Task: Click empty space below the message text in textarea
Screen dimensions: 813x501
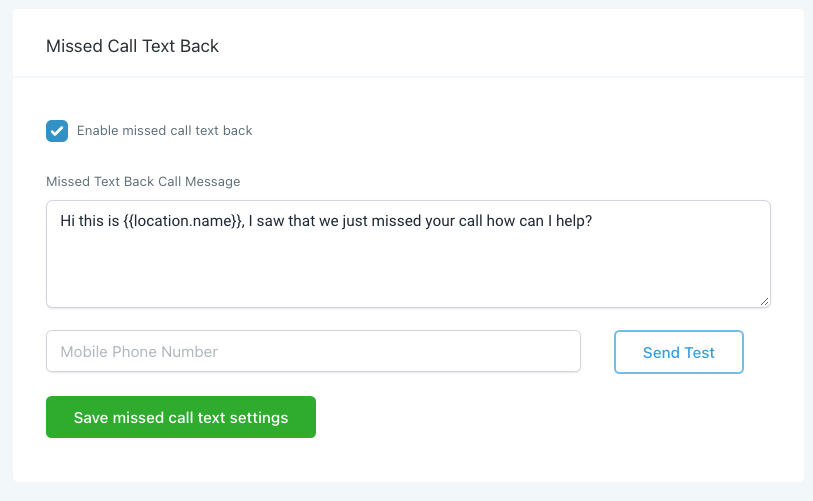Action: click(x=400, y=272)
